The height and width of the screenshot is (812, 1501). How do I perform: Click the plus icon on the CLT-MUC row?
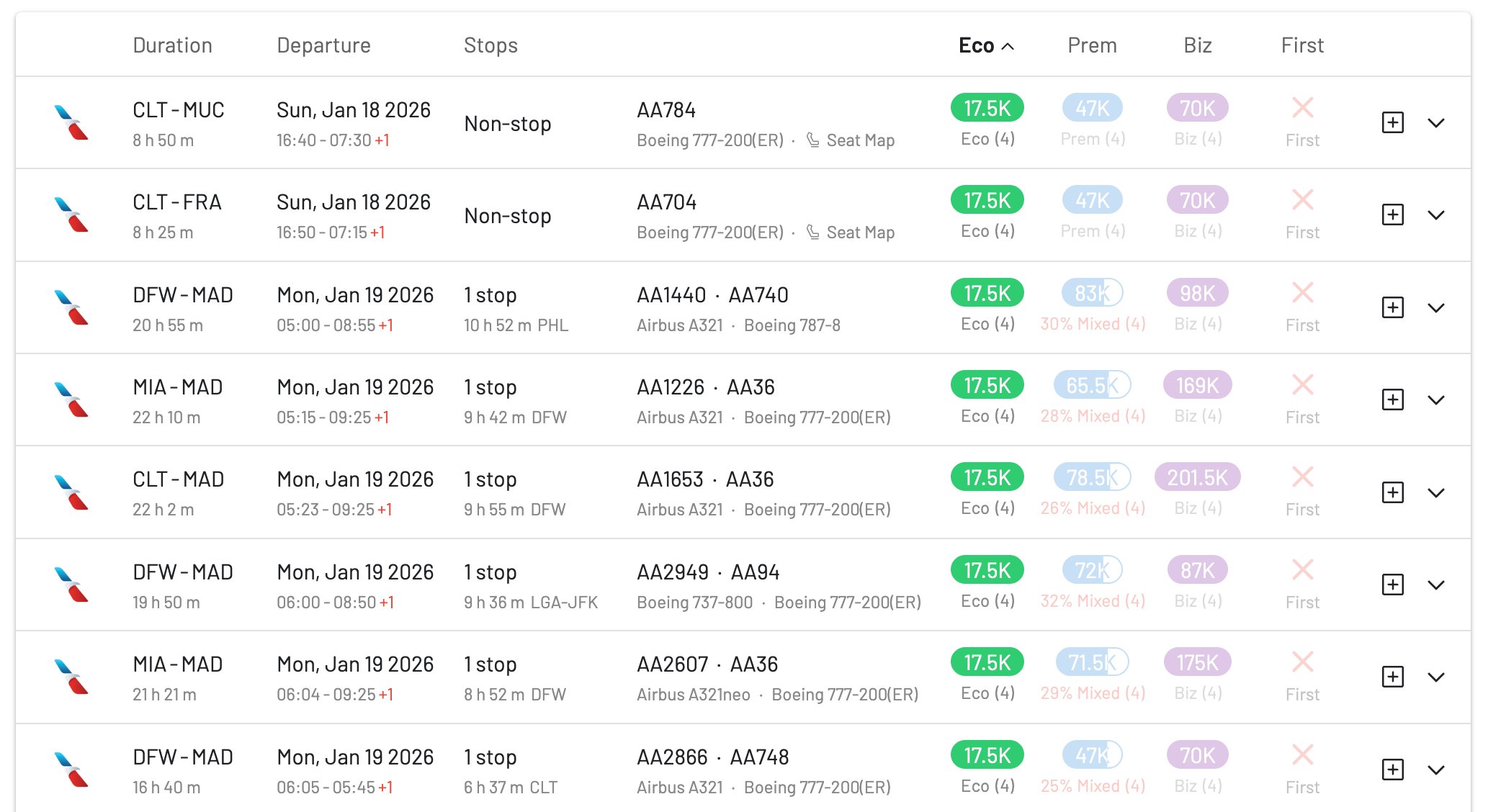tap(1393, 122)
